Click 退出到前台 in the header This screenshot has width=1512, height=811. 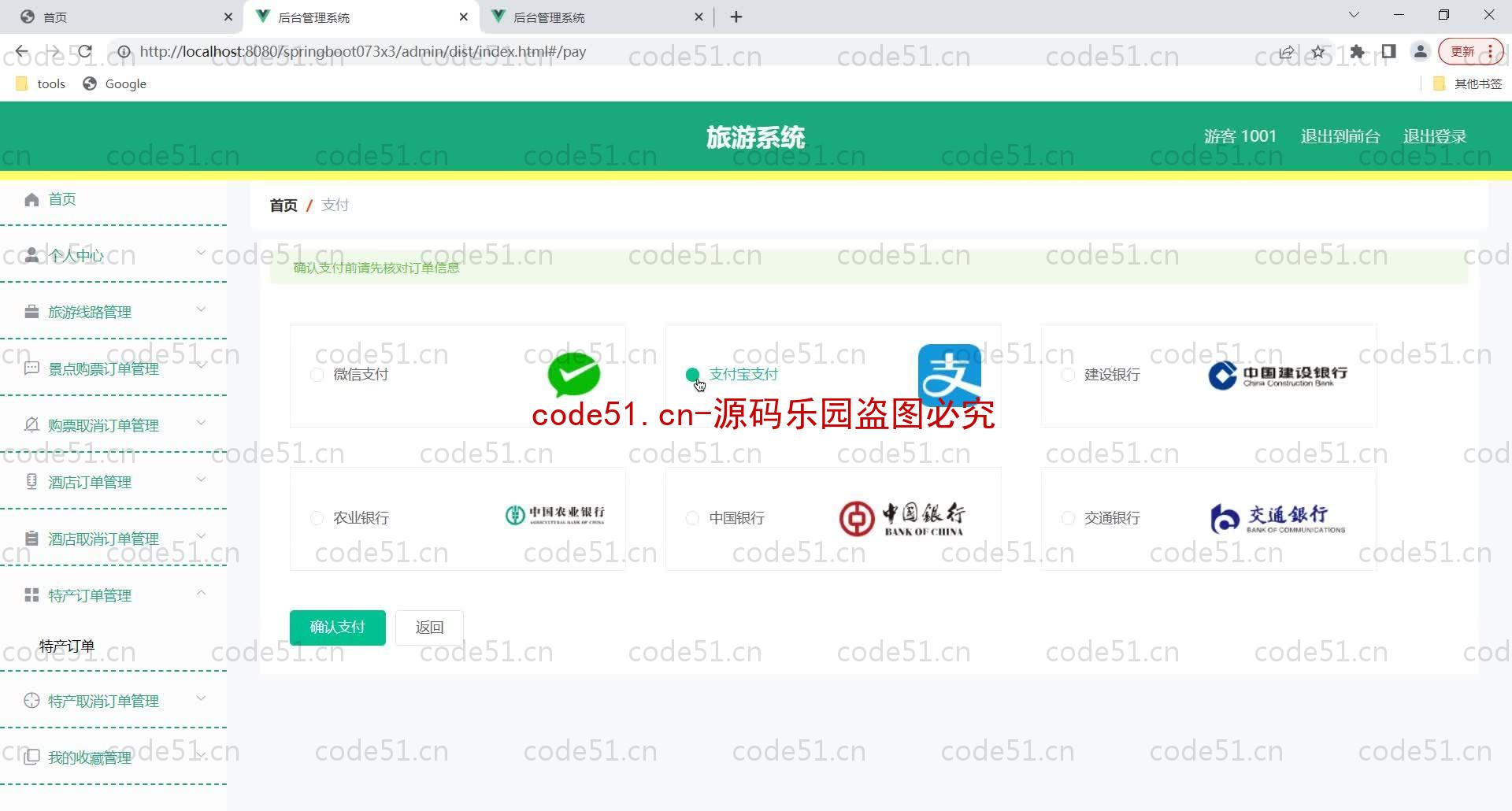point(1340,136)
